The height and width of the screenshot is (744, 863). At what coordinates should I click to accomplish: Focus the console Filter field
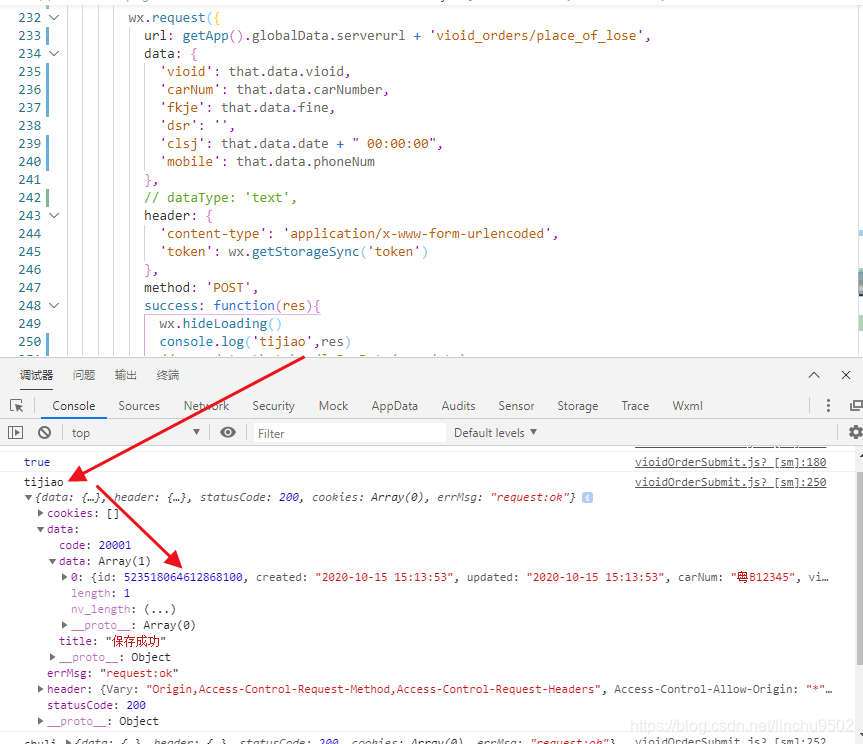click(349, 433)
